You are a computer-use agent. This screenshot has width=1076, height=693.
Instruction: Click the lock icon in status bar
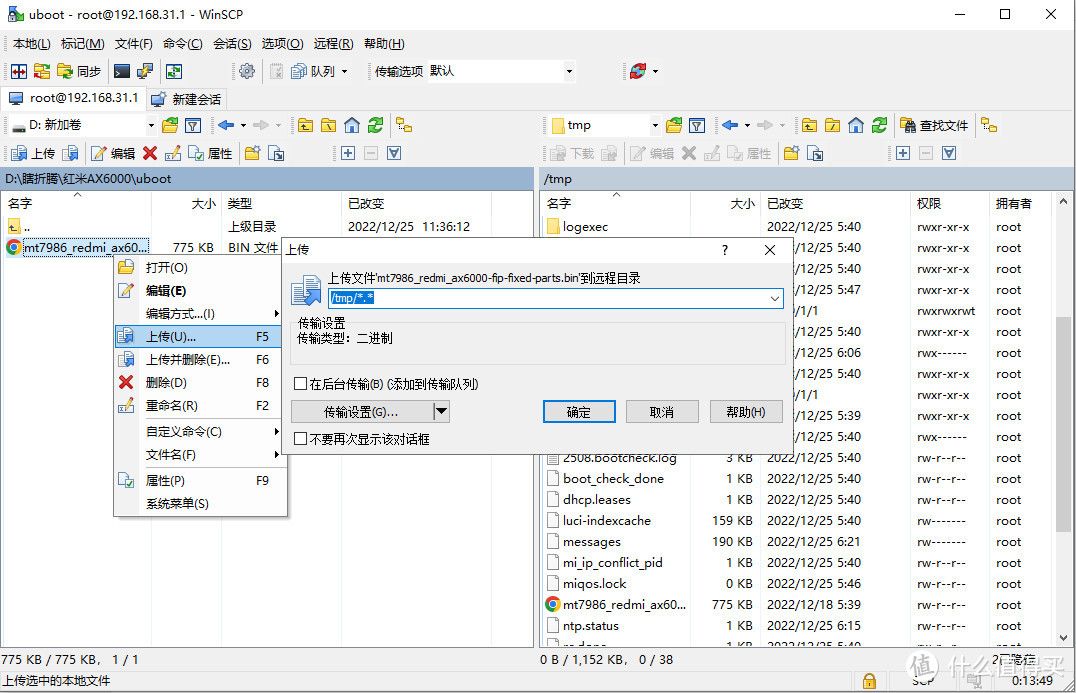(869, 680)
